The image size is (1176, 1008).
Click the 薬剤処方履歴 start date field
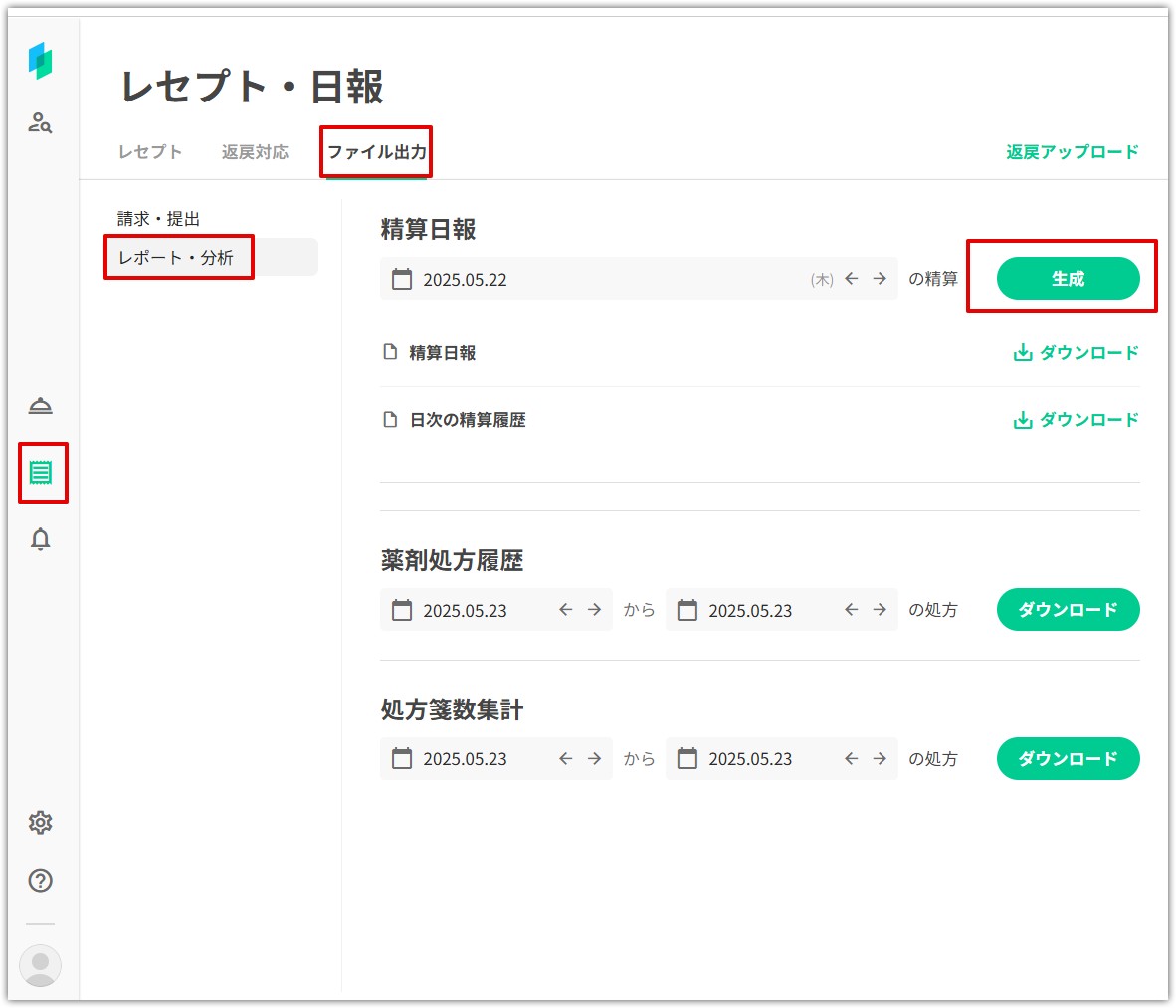pos(466,610)
